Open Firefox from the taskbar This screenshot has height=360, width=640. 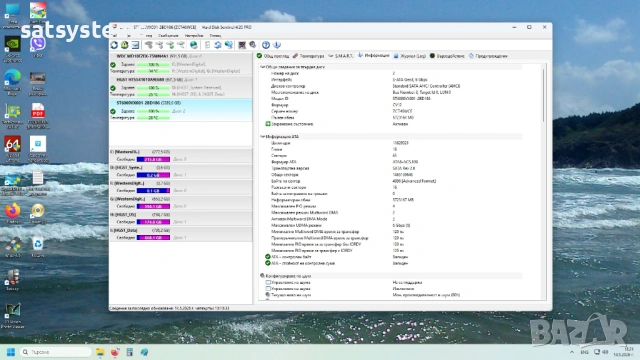[x=115, y=352]
